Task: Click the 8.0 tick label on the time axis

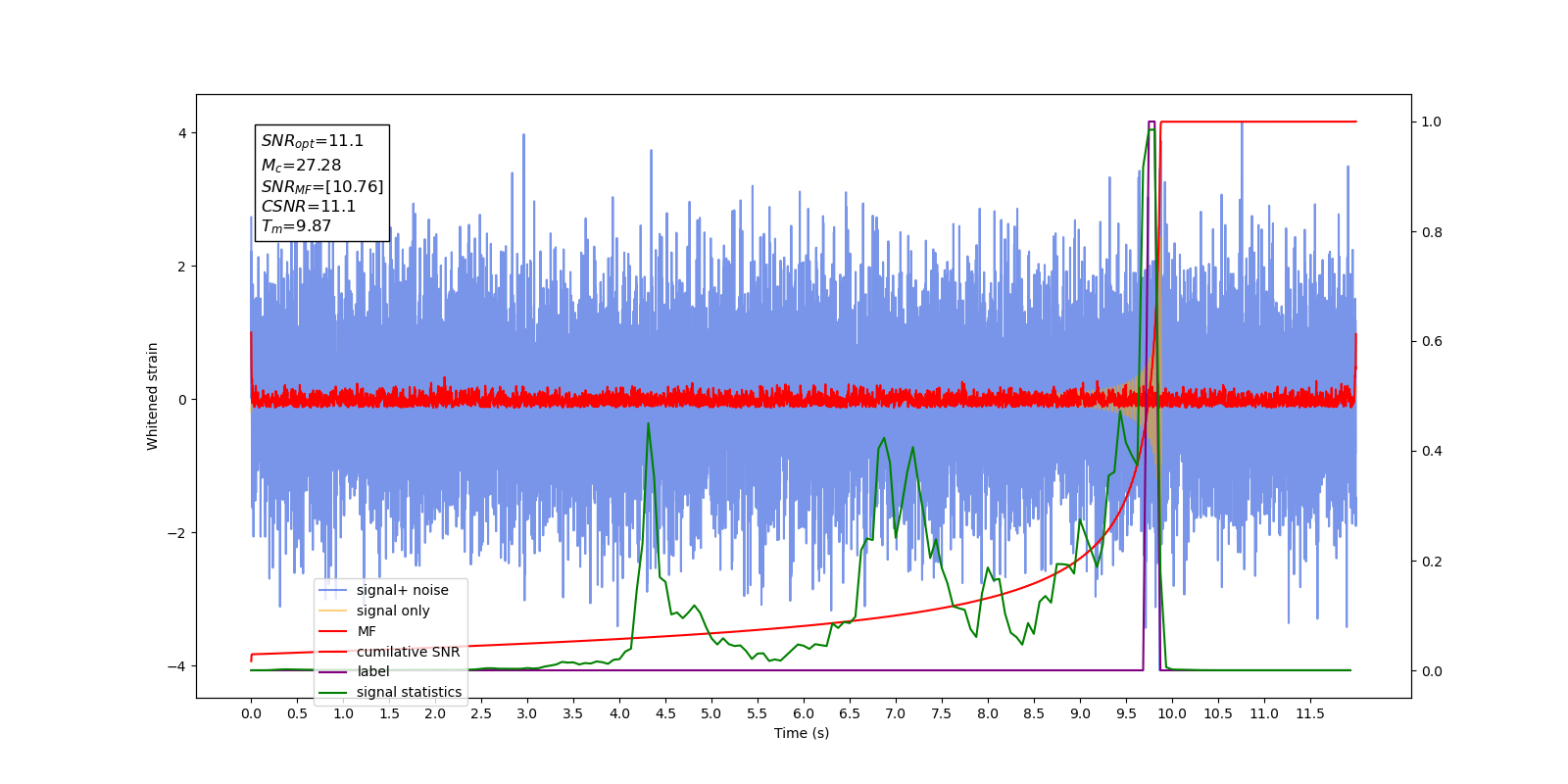Action: pos(988,713)
